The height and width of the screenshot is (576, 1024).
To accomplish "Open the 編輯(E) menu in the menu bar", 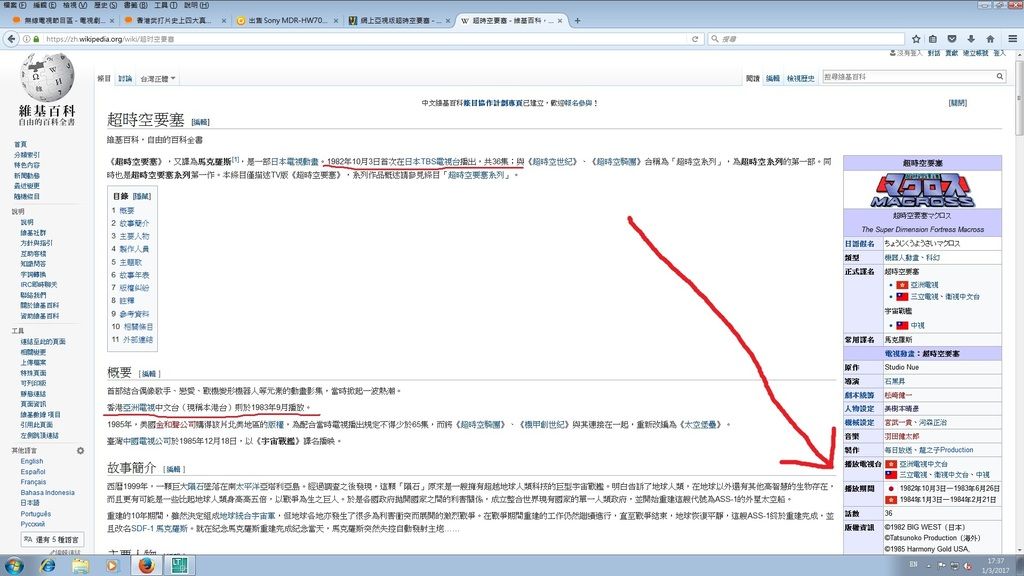I will [x=45, y=5].
